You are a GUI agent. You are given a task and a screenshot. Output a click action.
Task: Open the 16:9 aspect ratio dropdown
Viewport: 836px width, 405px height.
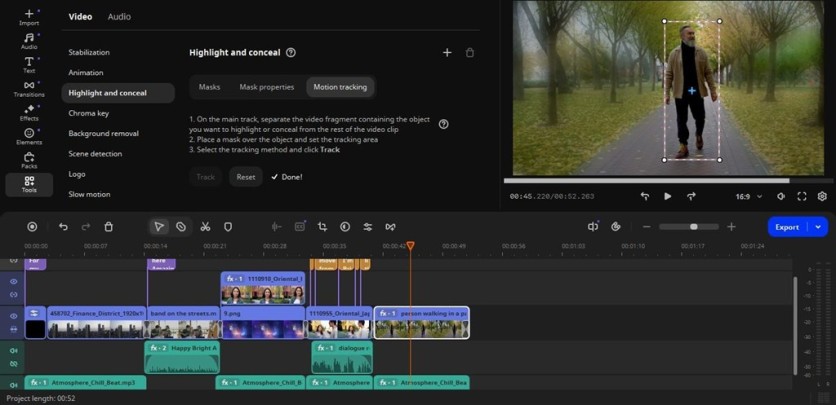[x=749, y=197]
